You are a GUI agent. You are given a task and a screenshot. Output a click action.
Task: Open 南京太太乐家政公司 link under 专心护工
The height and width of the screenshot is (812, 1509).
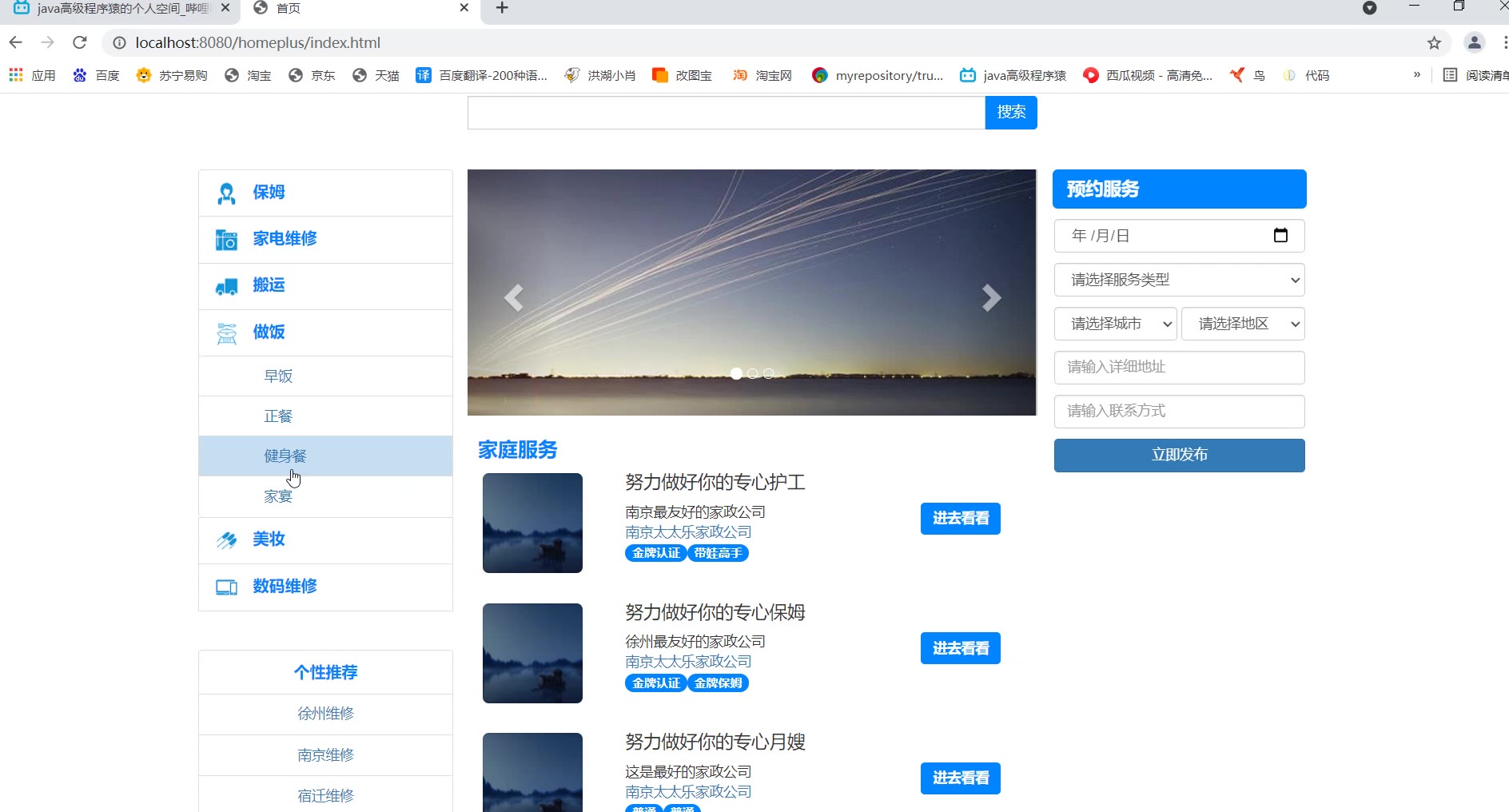tap(688, 532)
